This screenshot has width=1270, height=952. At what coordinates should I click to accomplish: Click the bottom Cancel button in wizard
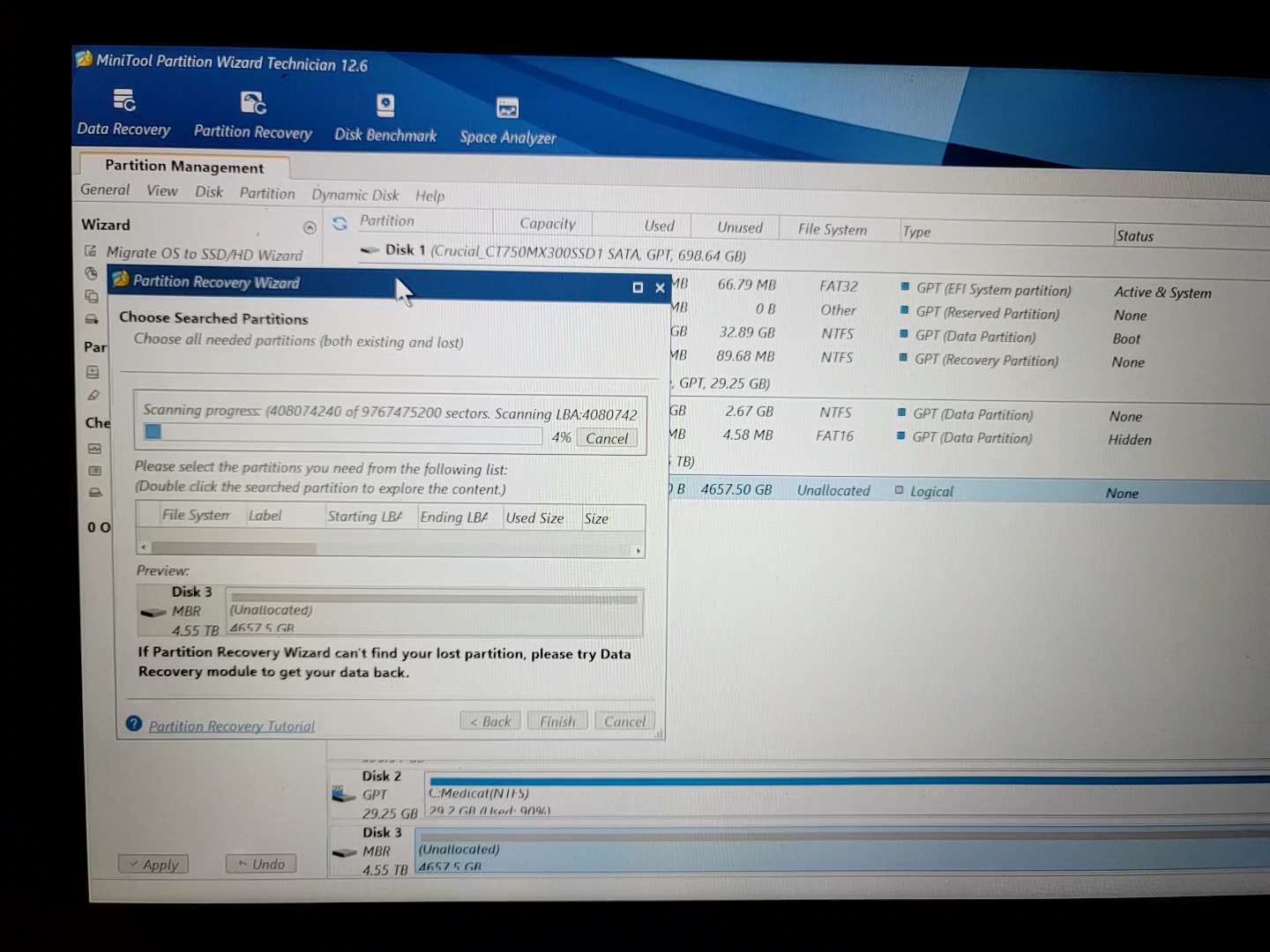point(624,721)
